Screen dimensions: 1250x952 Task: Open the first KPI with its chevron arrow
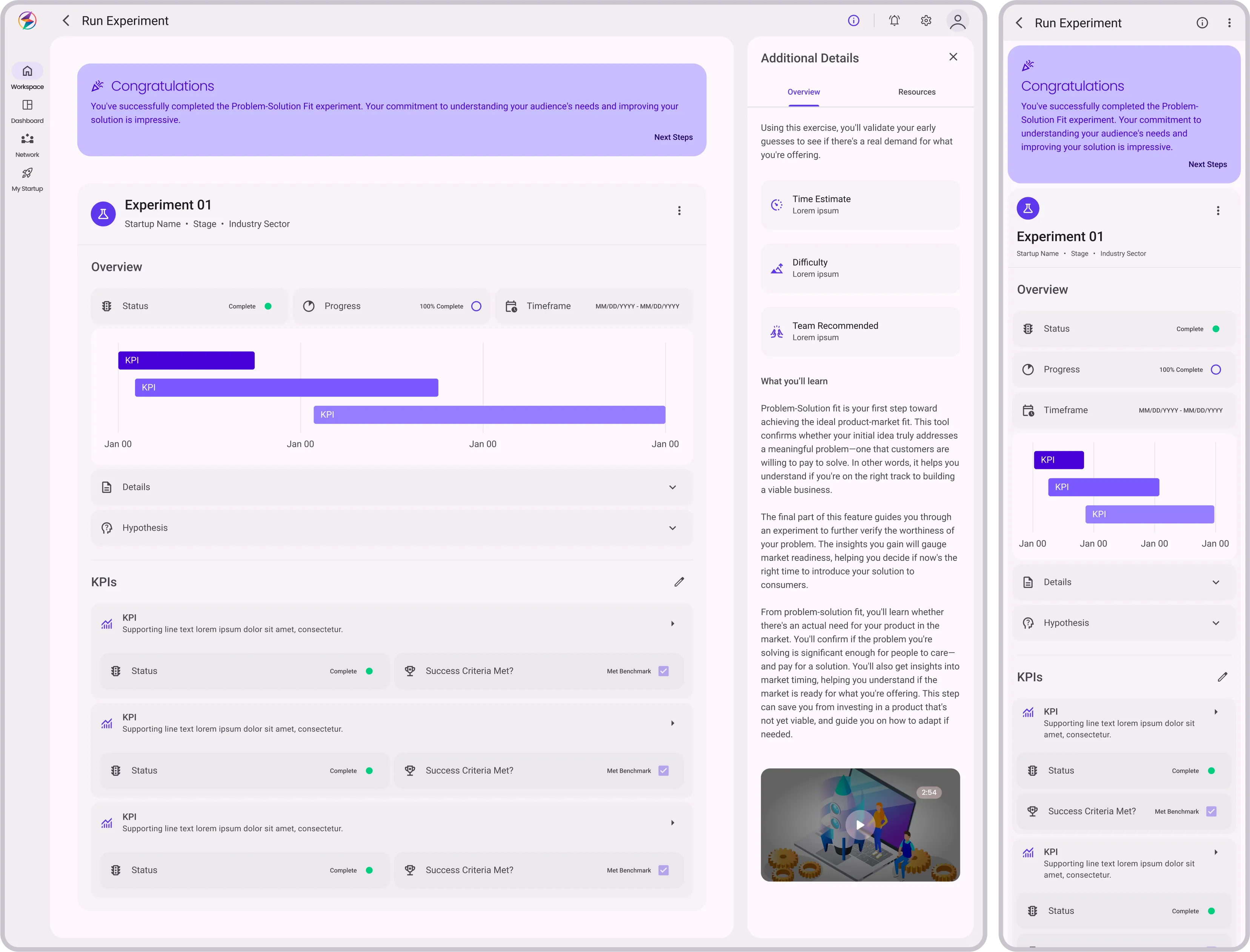673,623
